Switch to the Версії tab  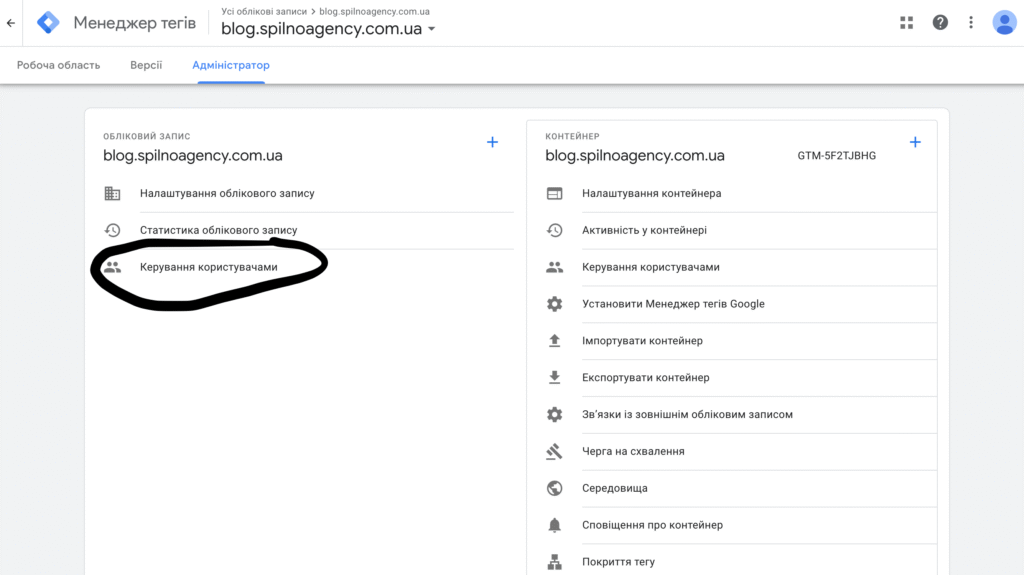click(146, 65)
